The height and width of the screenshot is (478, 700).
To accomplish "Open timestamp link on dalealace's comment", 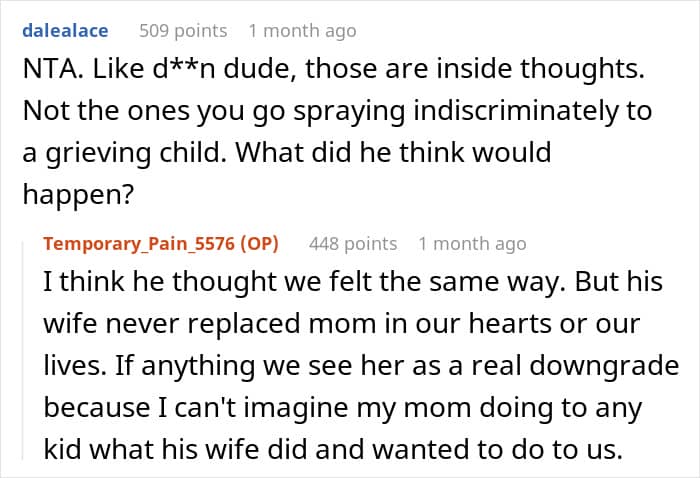I will click(x=302, y=31).
